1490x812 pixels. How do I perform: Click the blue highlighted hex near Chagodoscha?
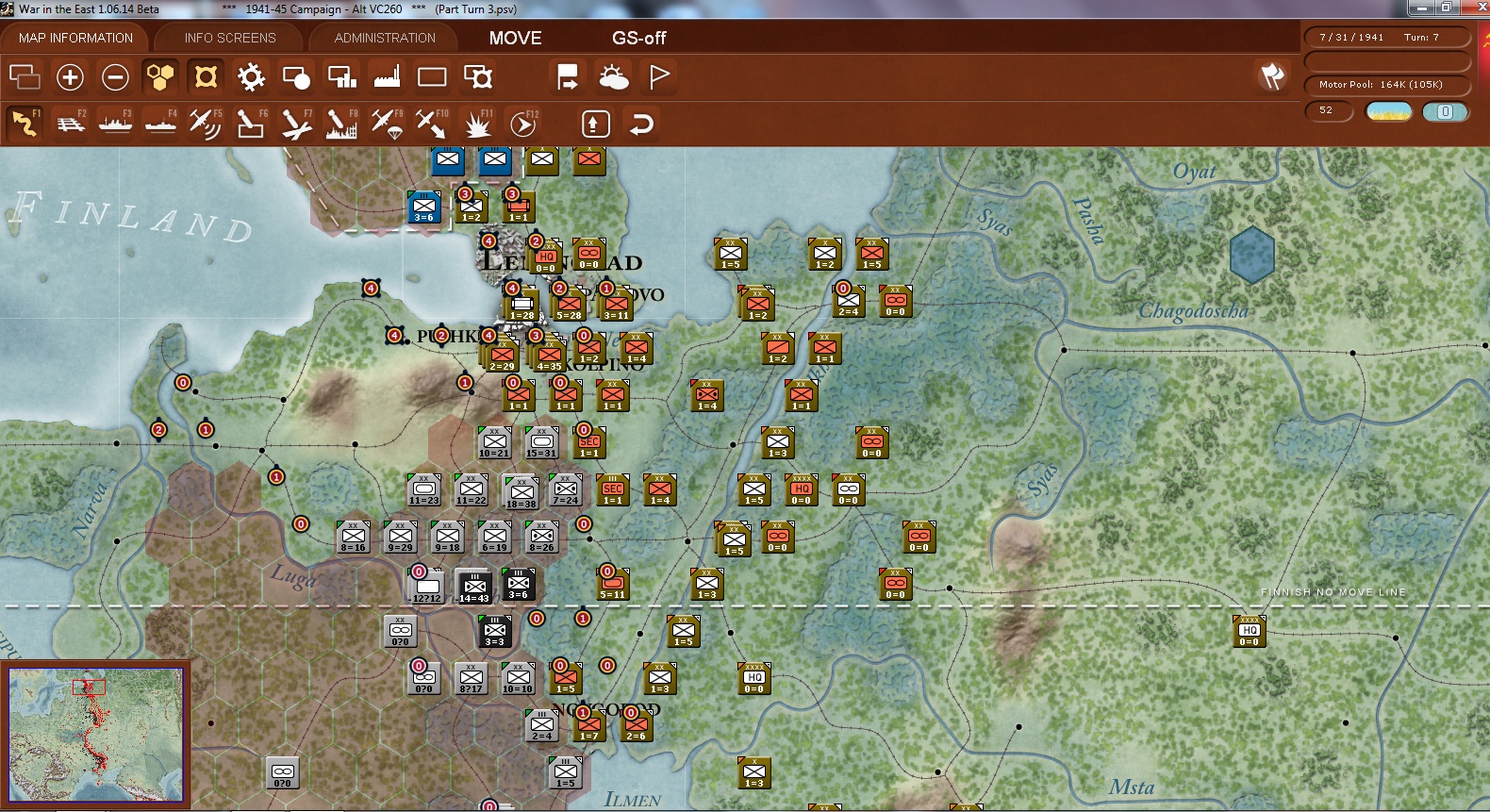point(1252,255)
